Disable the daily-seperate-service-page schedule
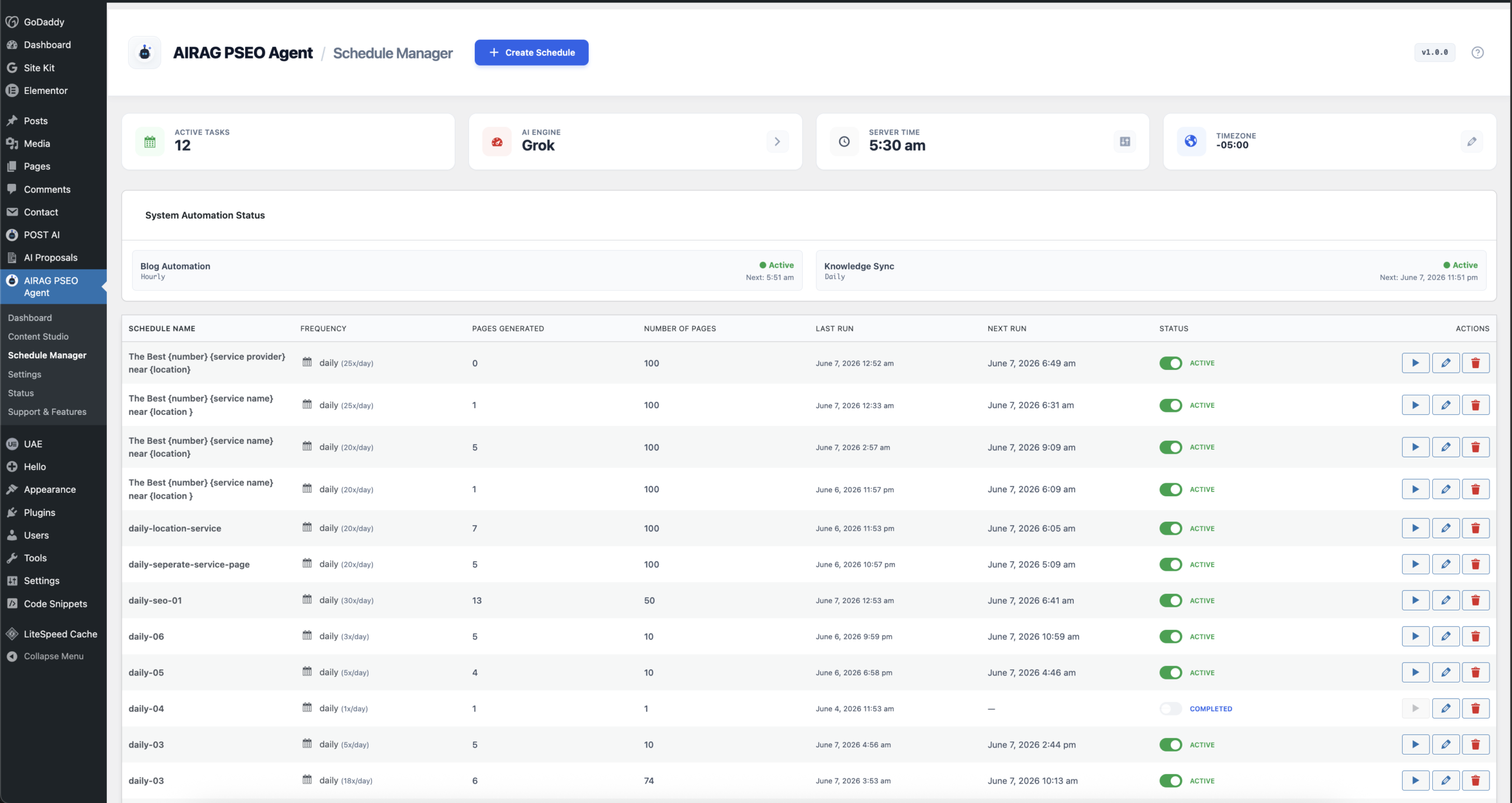The image size is (1512, 803). (1170, 564)
